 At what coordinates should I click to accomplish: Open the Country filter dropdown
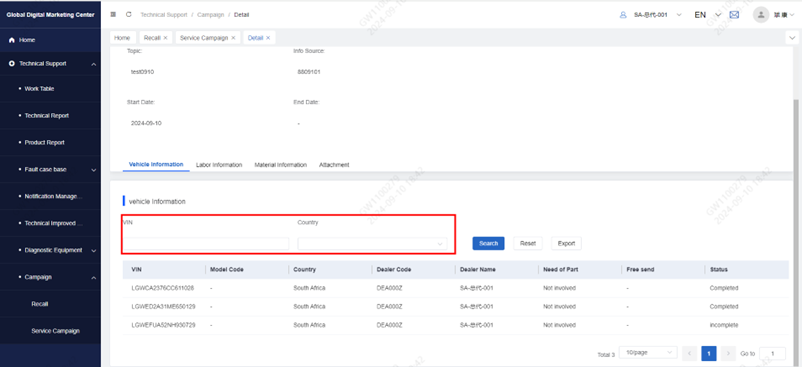pos(372,244)
